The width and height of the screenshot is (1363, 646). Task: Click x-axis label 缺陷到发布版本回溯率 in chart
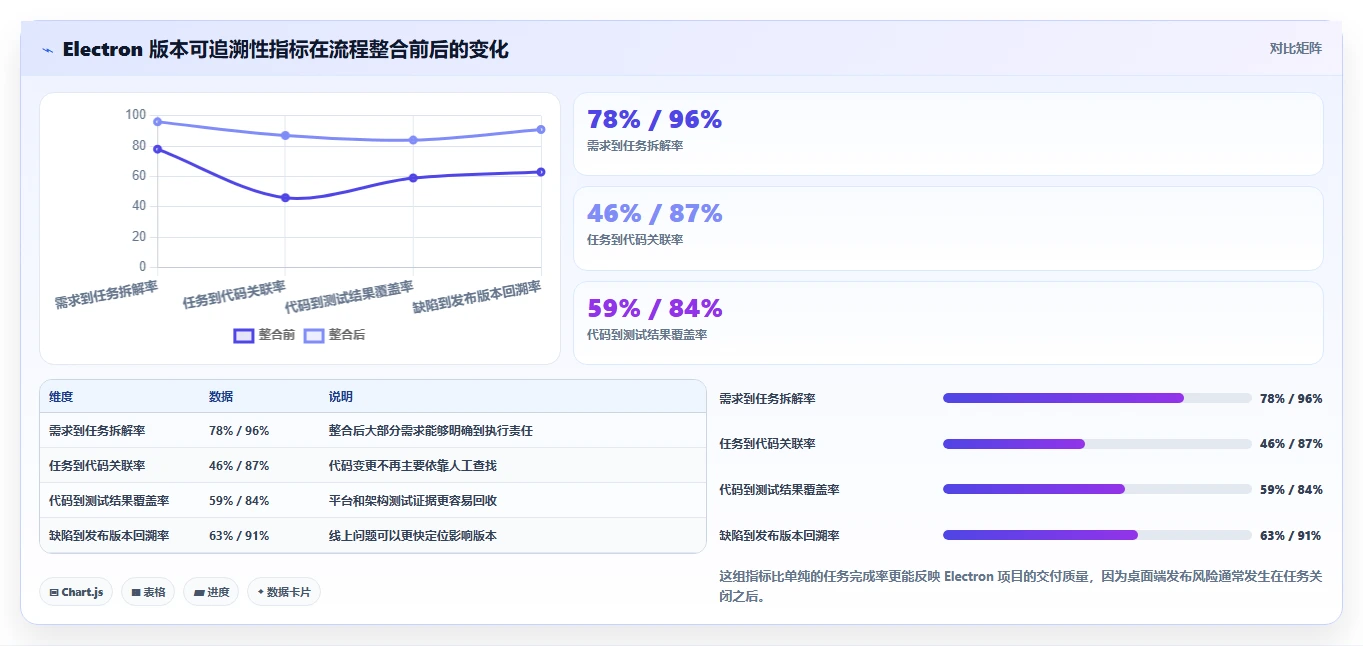click(x=477, y=297)
